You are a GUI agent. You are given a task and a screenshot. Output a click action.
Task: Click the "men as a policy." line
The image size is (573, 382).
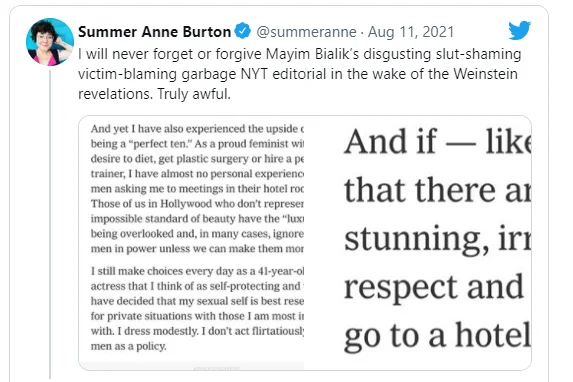click(x=129, y=346)
